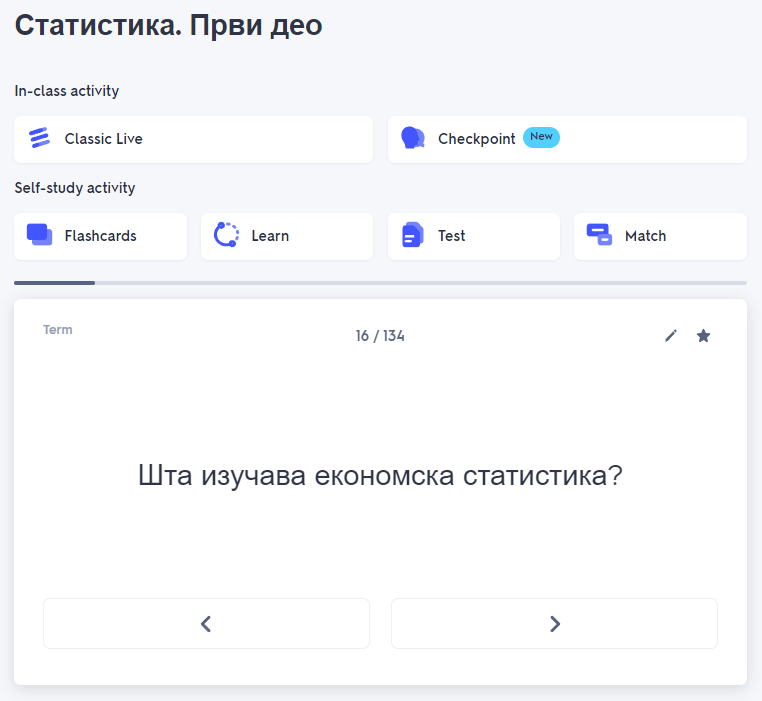Click the Match tiles icon
The image size is (762, 701).
(599, 235)
